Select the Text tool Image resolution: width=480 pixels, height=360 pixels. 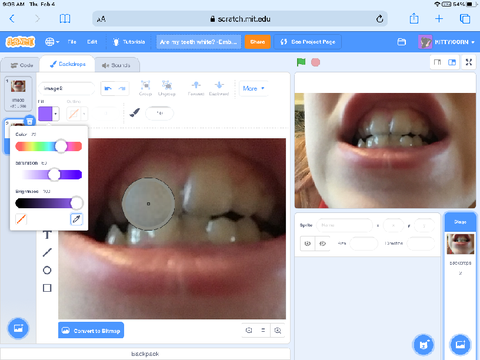click(47, 235)
